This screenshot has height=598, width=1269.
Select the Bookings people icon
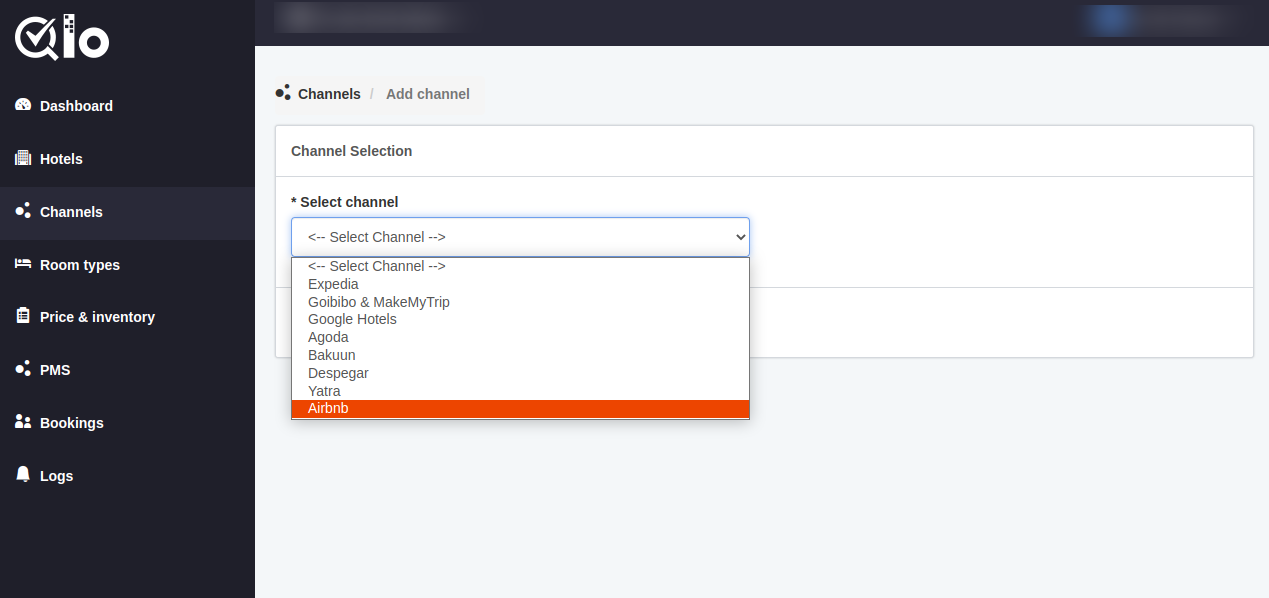click(x=23, y=422)
